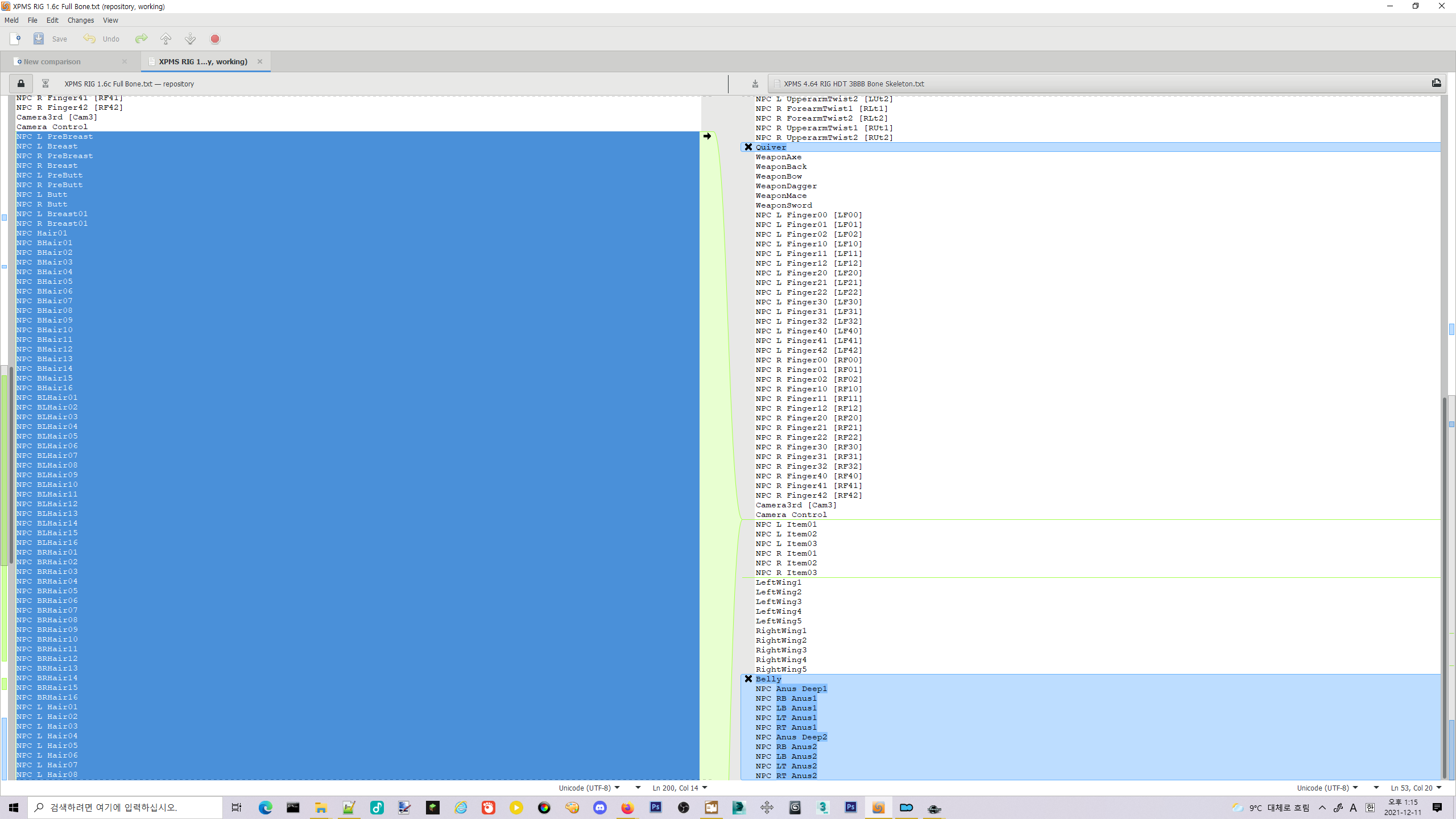
Task: Click the line 'NPC L PreBreast' in left pane
Action: point(55,136)
